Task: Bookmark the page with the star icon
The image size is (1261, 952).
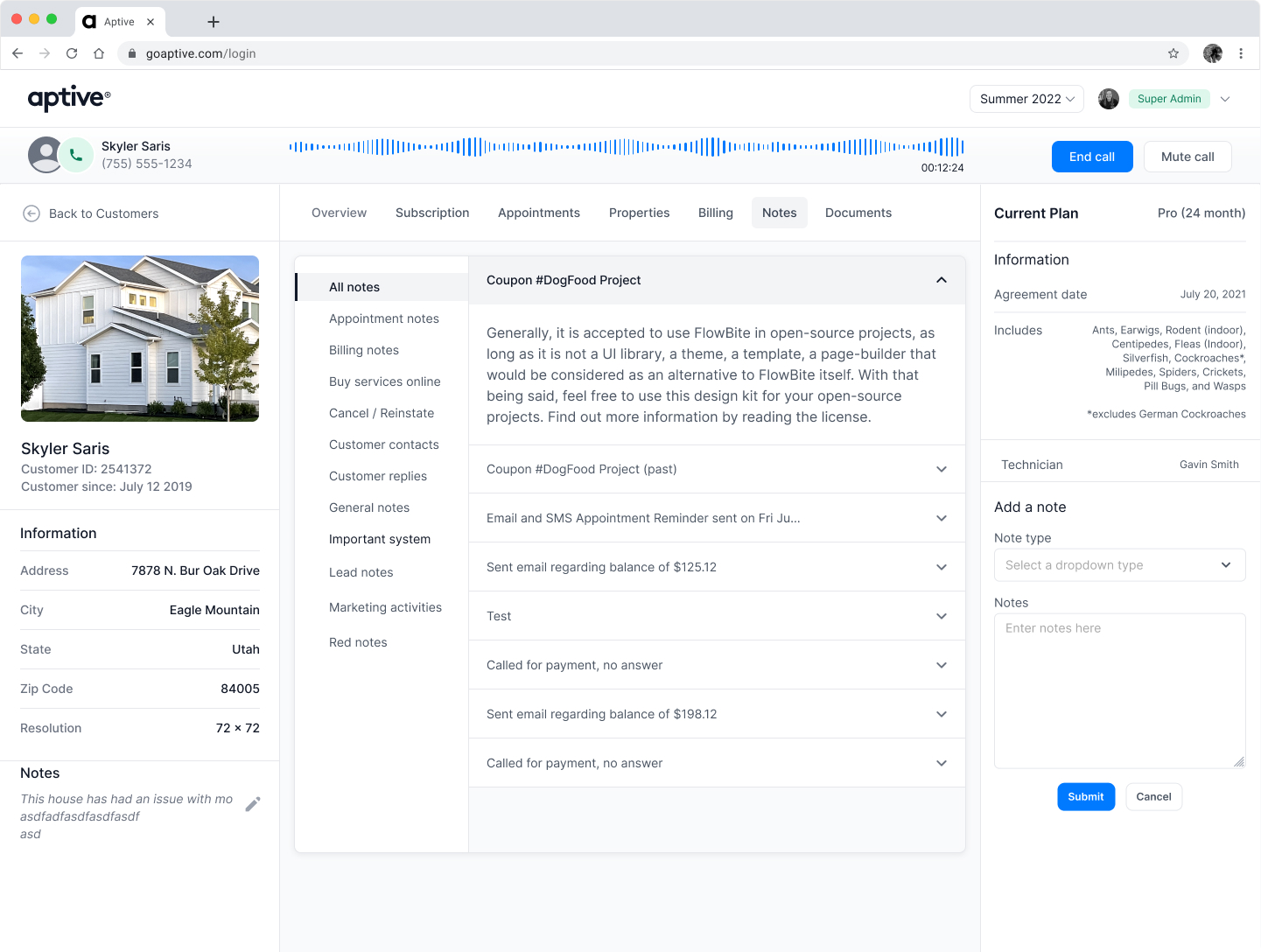Action: click(x=1173, y=53)
